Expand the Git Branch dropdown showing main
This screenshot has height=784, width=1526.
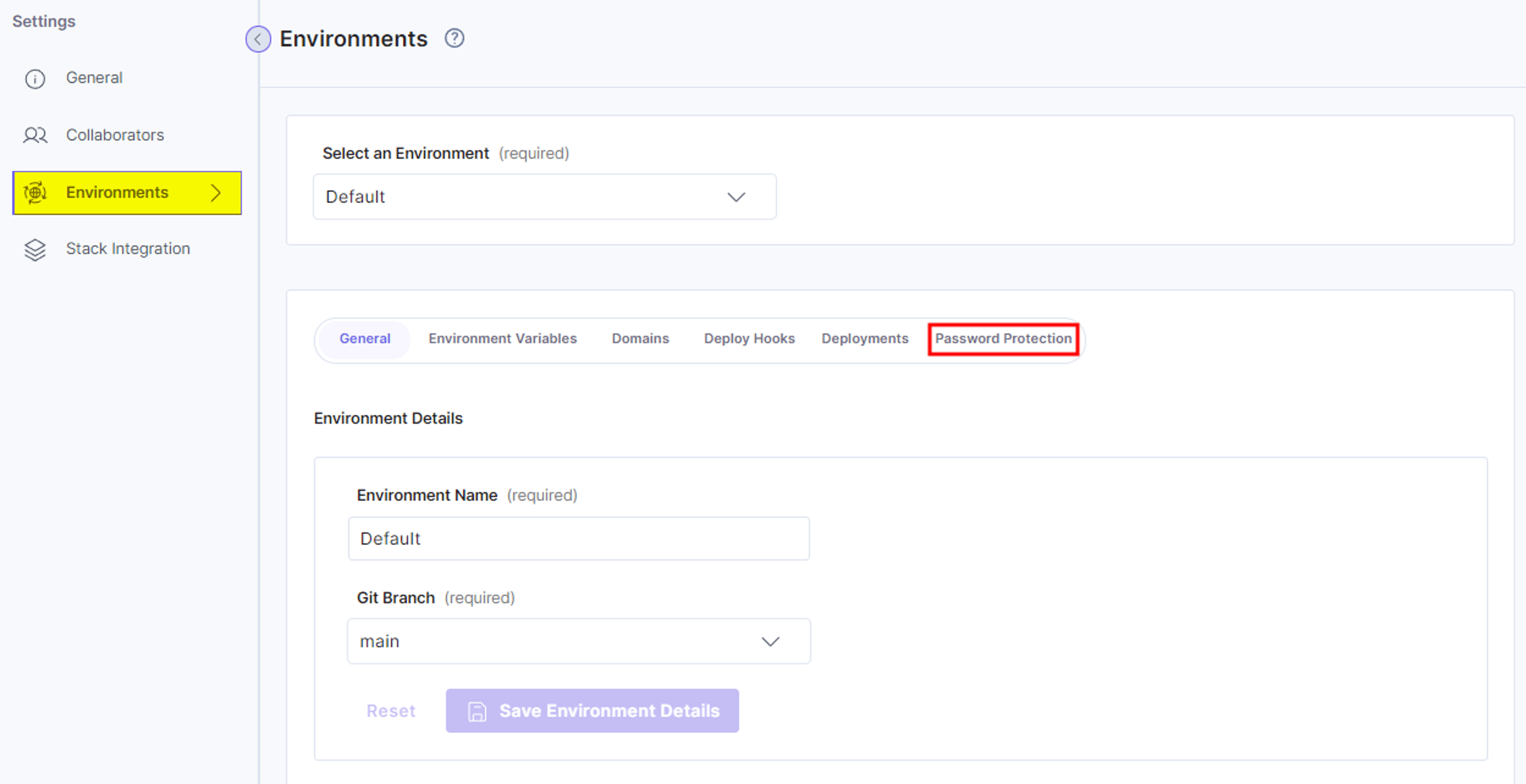(579, 641)
